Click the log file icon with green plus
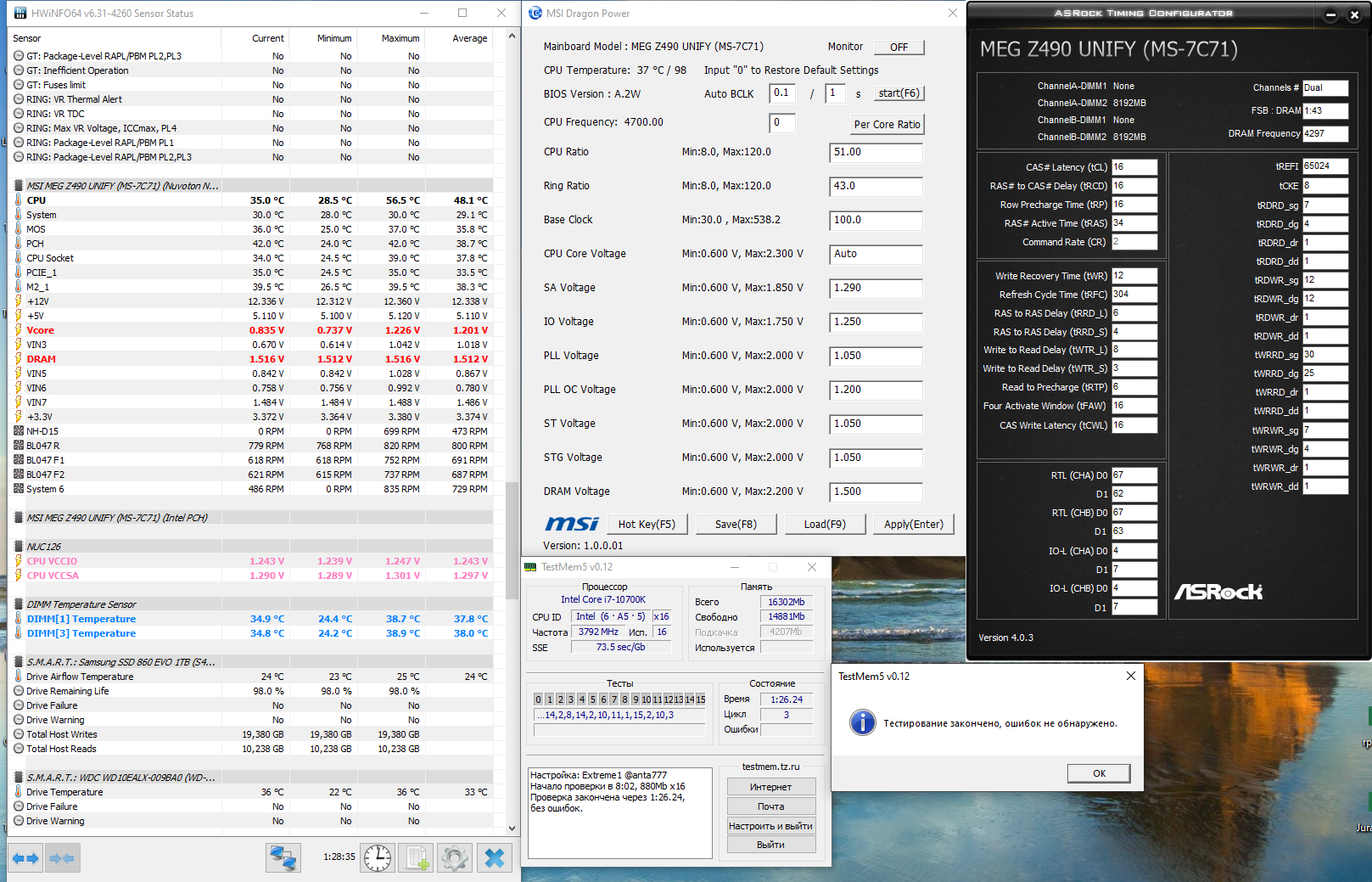1372x882 pixels. (x=417, y=858)
